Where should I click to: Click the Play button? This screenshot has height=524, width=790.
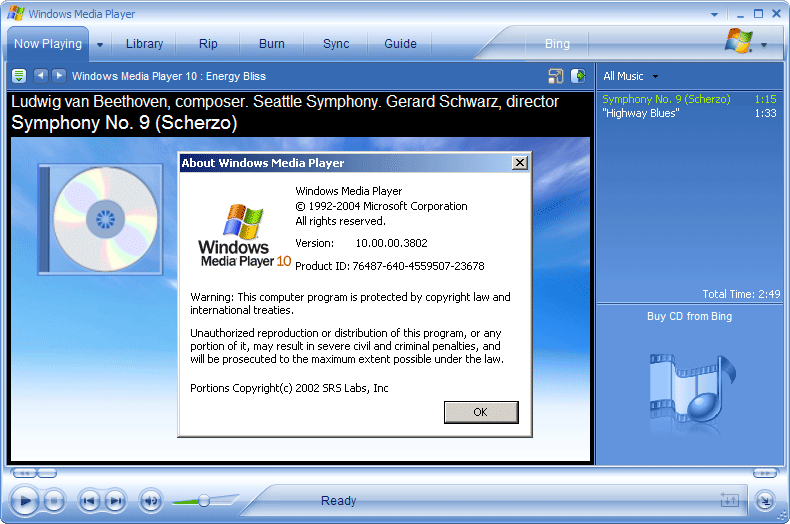tap(25, 500)
